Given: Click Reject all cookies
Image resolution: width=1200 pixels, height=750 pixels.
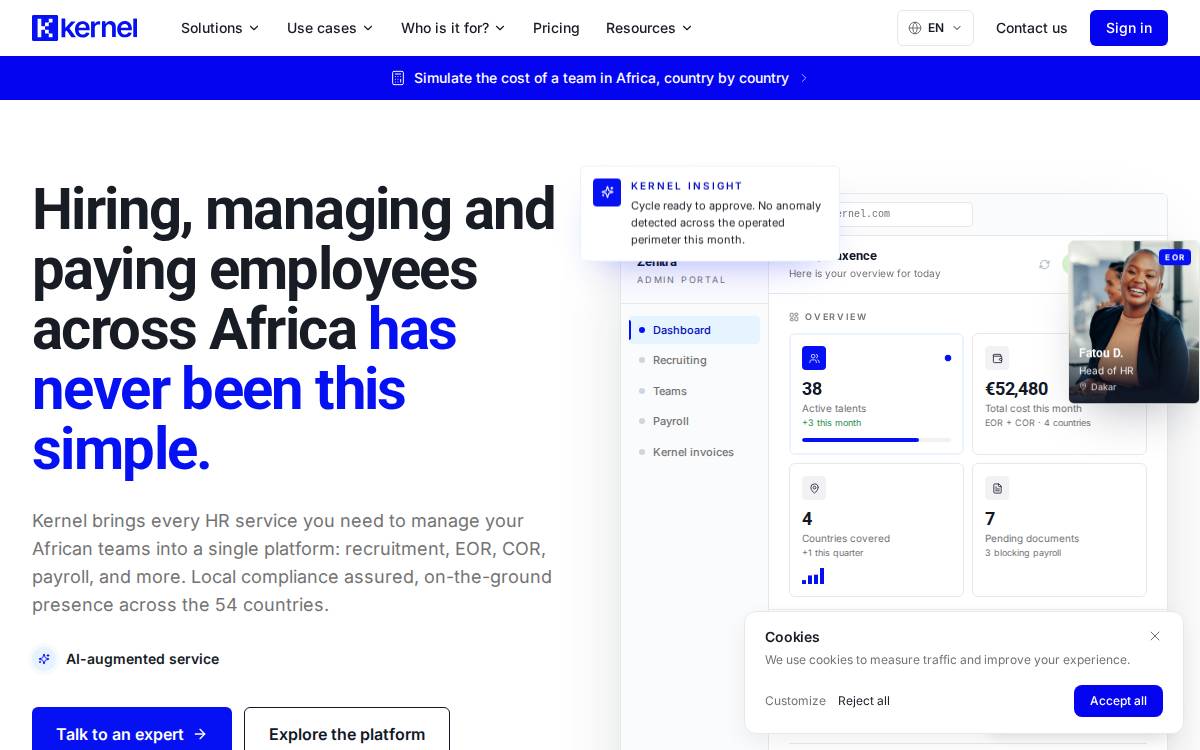Looking at the screenshot, I should click(864, 701).
